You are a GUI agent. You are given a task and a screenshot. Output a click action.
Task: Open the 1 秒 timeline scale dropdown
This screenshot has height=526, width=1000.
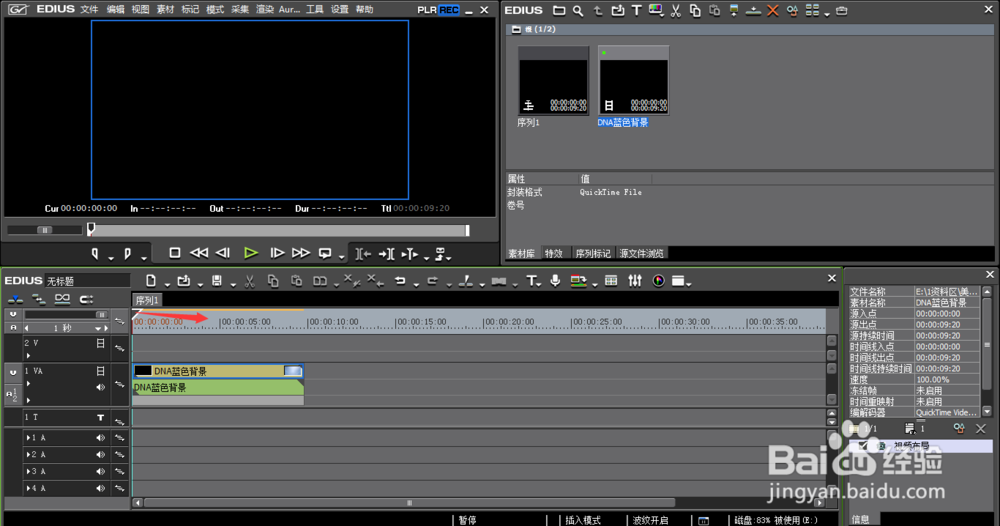click(x=98, y=328)
